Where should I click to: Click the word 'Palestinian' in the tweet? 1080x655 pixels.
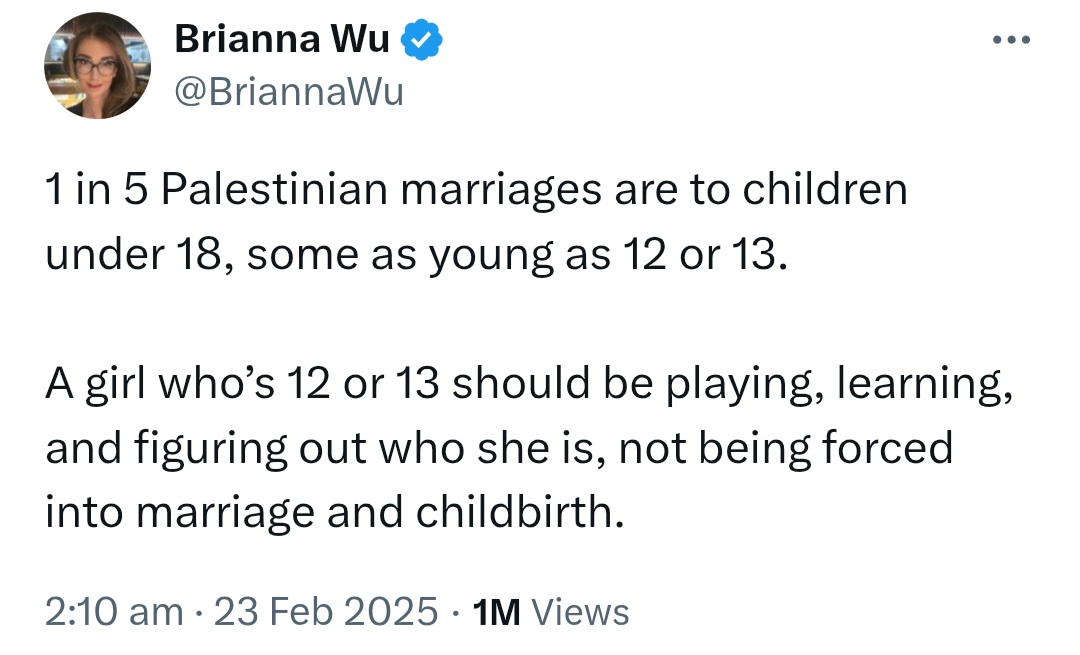click(275, 190)
